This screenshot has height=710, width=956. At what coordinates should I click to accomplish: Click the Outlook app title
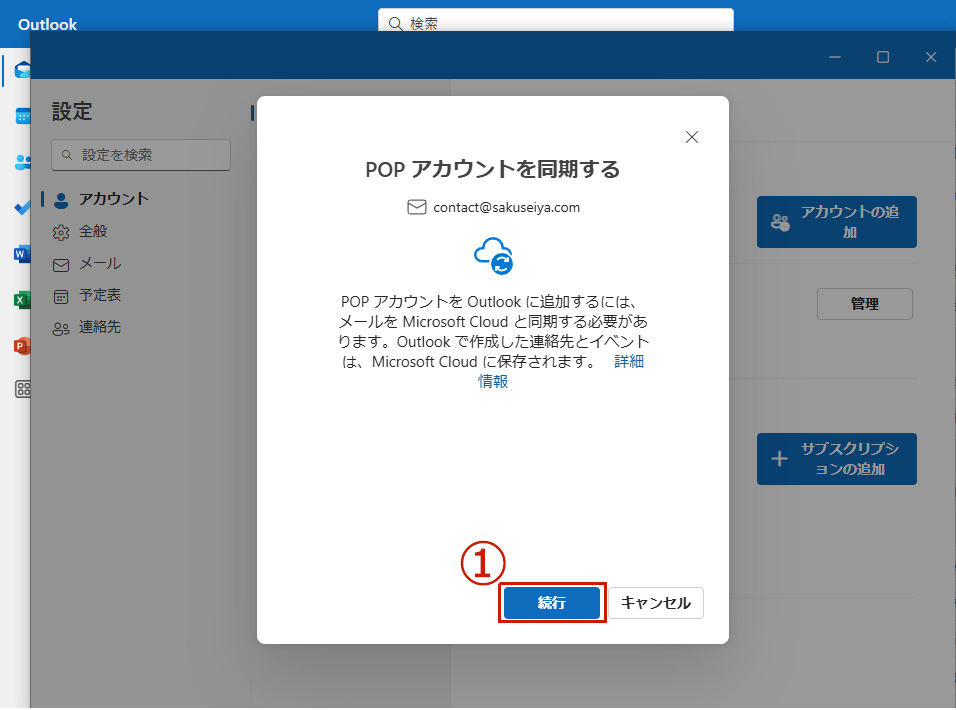pyautogui.click(x=48, y=24)
